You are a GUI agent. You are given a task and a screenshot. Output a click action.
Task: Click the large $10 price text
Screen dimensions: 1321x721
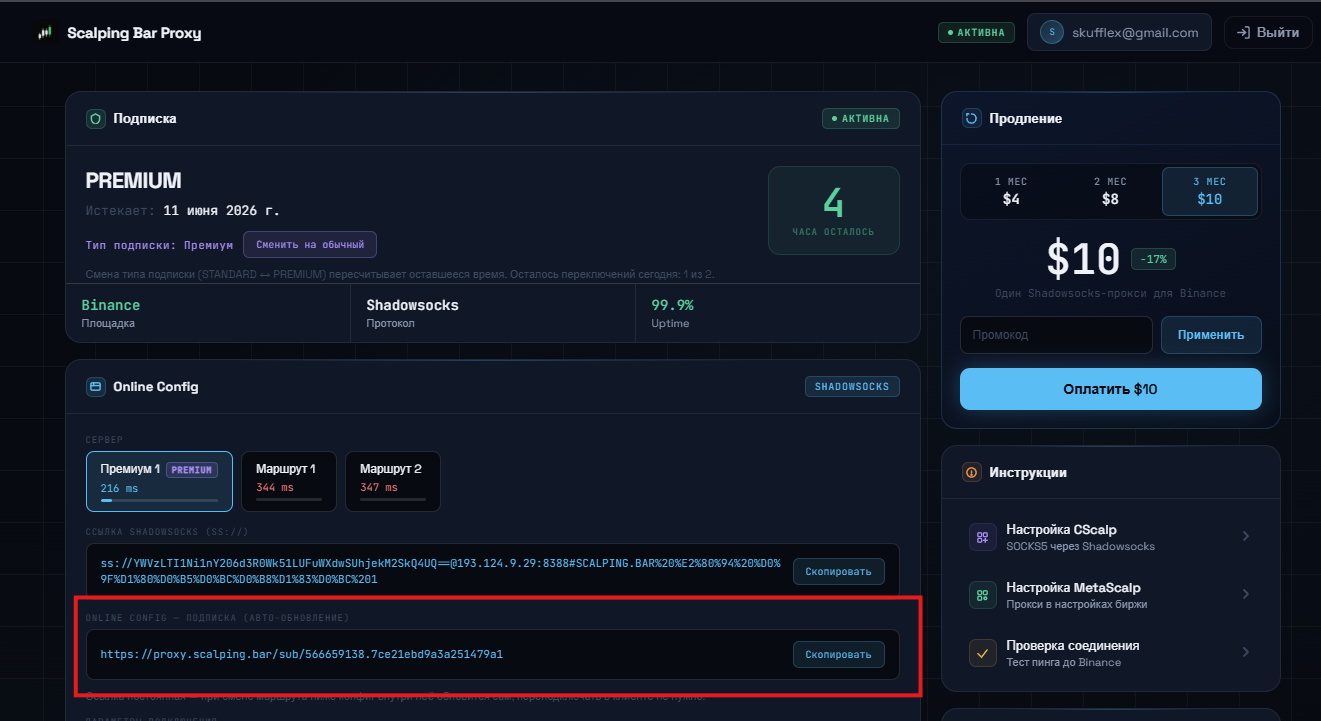pos(1082,260)
